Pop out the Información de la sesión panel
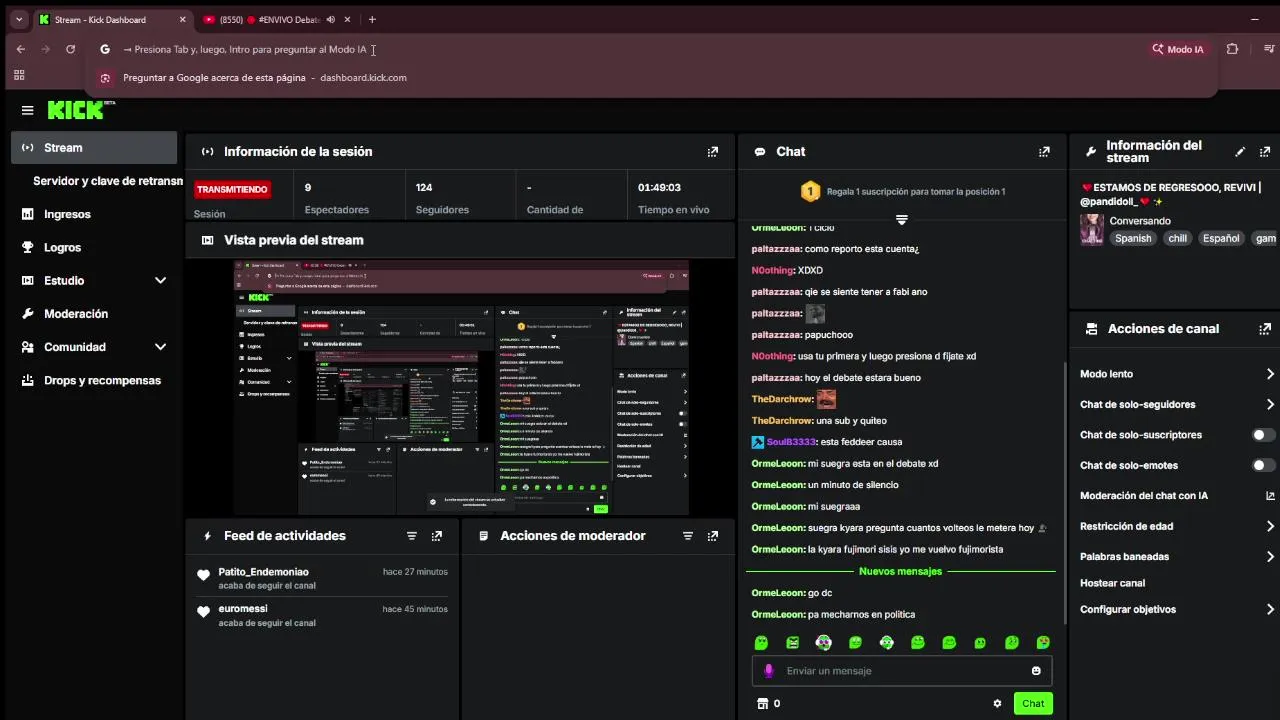1280x720 pixels. (712, 152)
